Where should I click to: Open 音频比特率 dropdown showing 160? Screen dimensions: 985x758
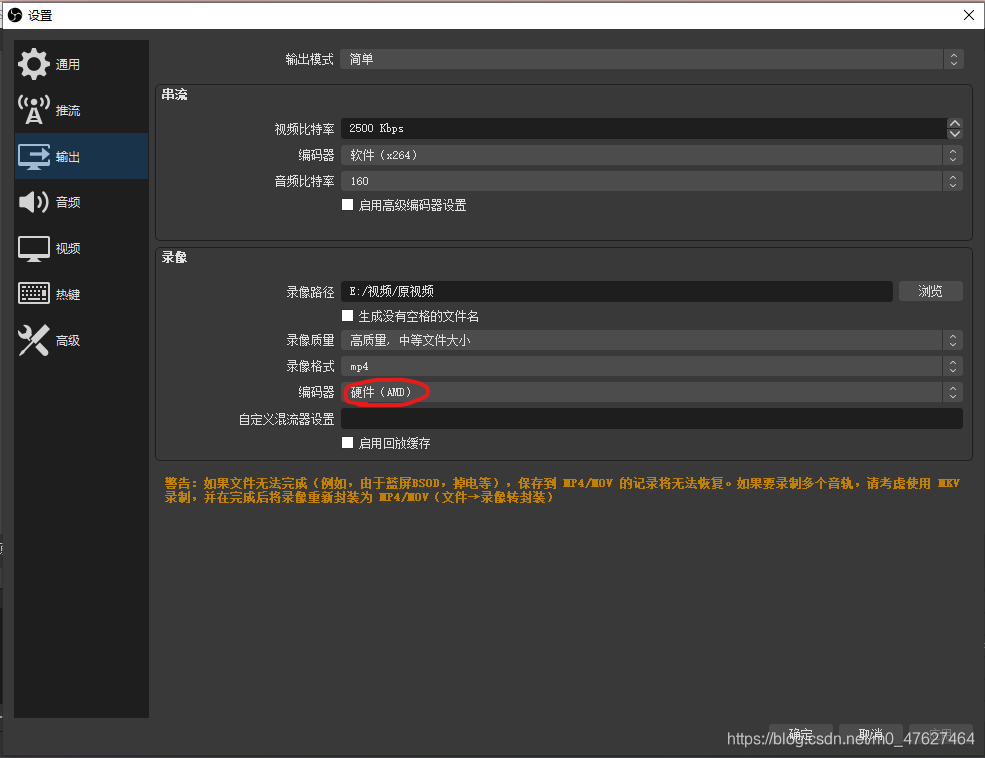coord(651,181)
